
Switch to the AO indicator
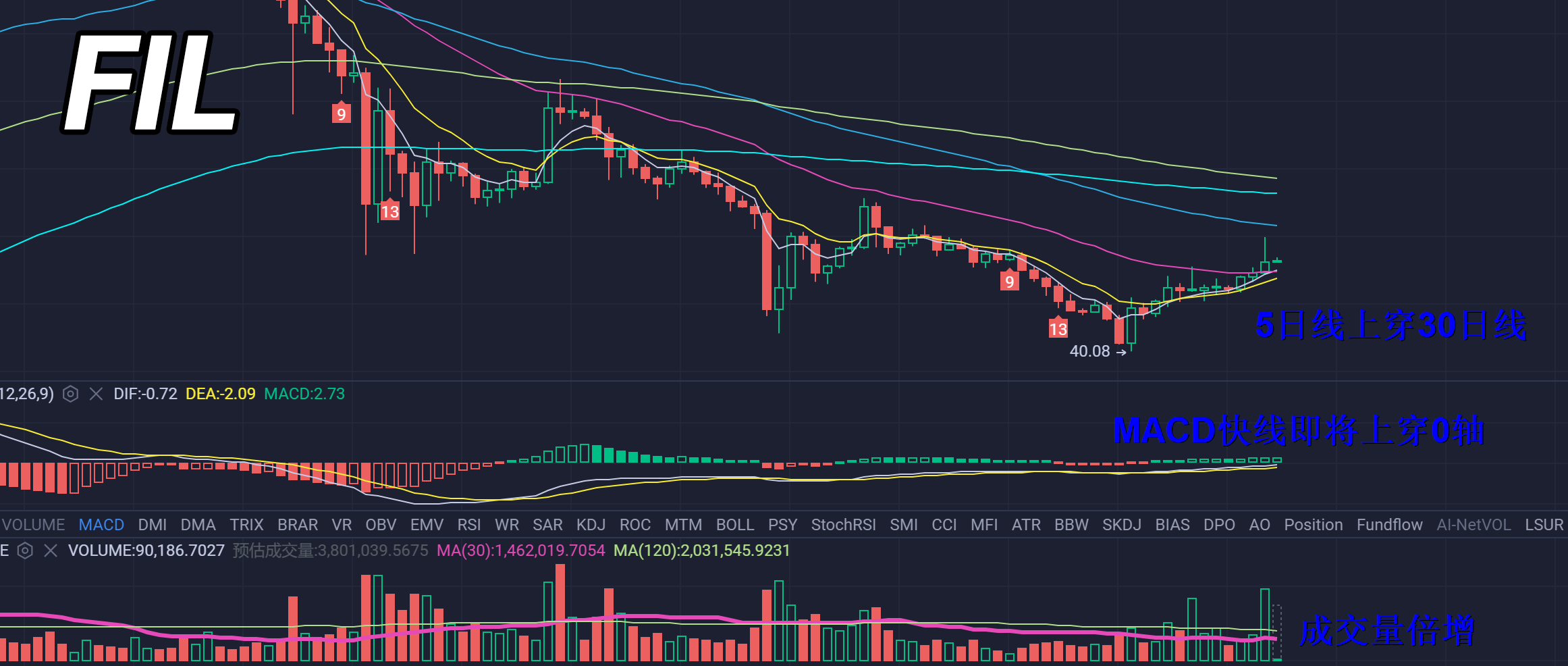1260,525
